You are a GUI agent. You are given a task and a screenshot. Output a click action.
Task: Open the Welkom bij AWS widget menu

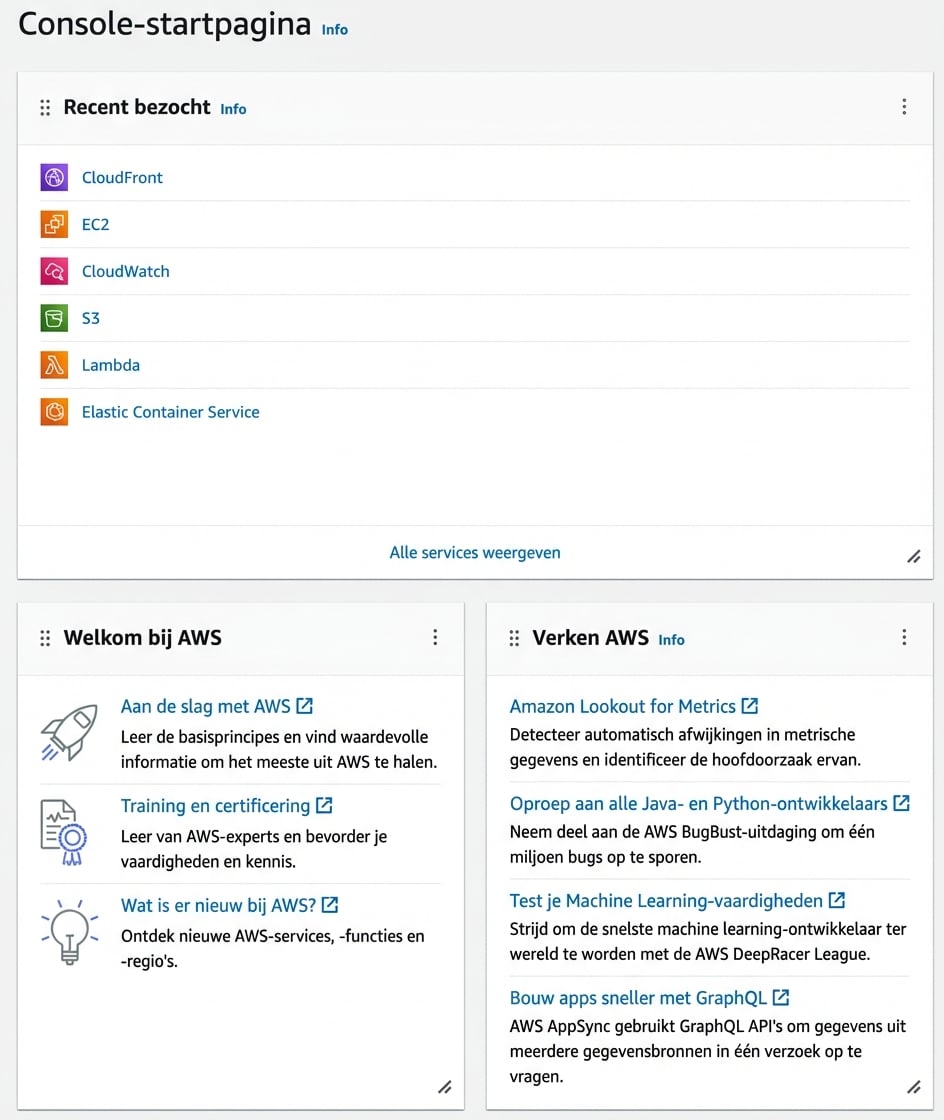[435, 637]
